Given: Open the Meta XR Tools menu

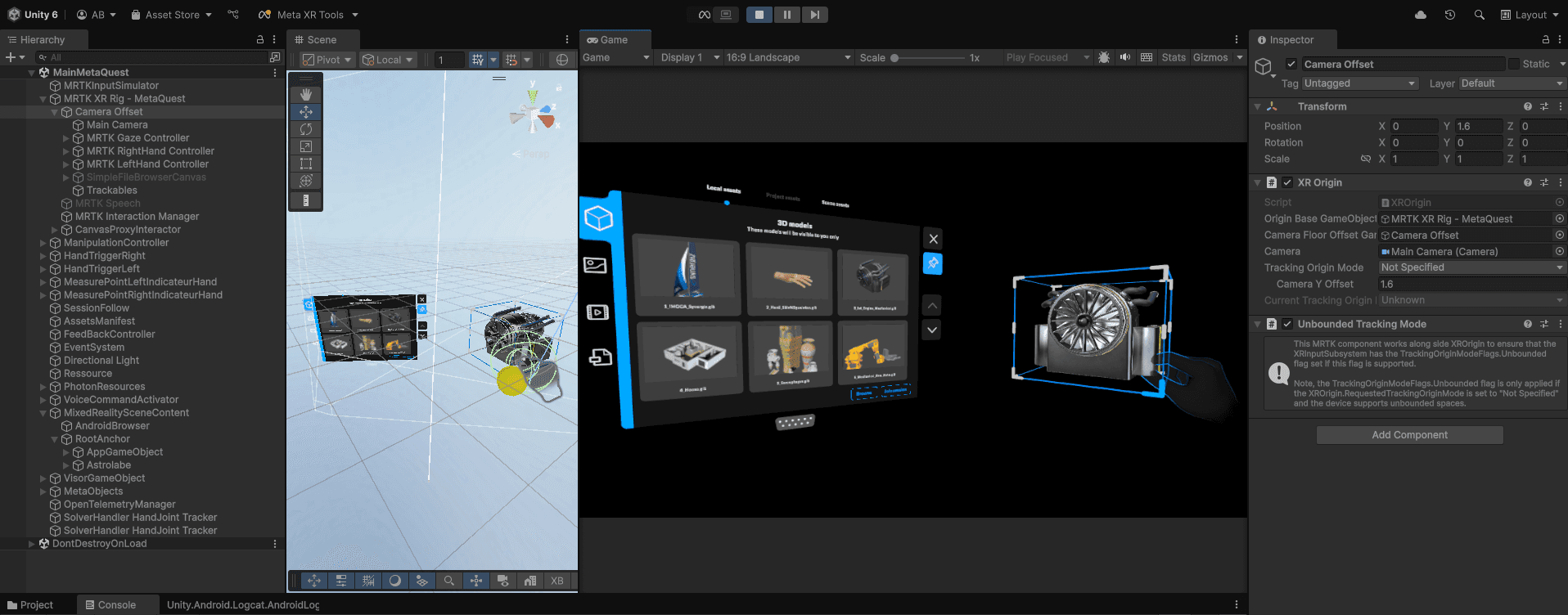Looking at the screenshot, I should (308, 15).
